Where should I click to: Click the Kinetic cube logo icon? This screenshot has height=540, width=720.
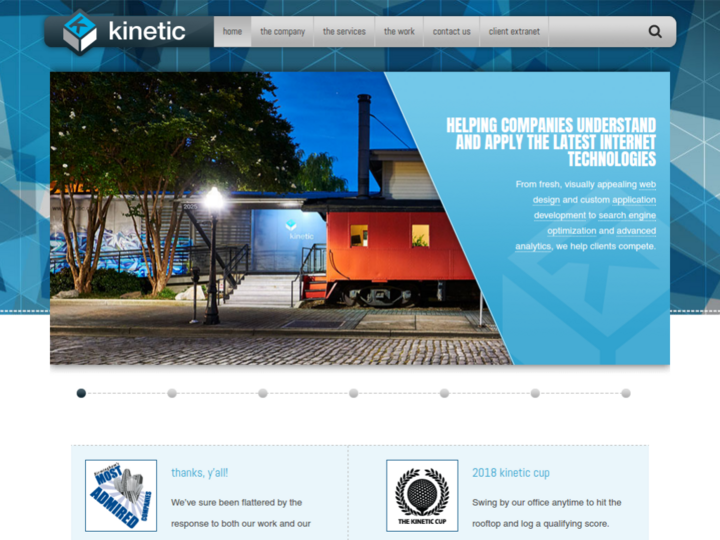tap(79, 30)
